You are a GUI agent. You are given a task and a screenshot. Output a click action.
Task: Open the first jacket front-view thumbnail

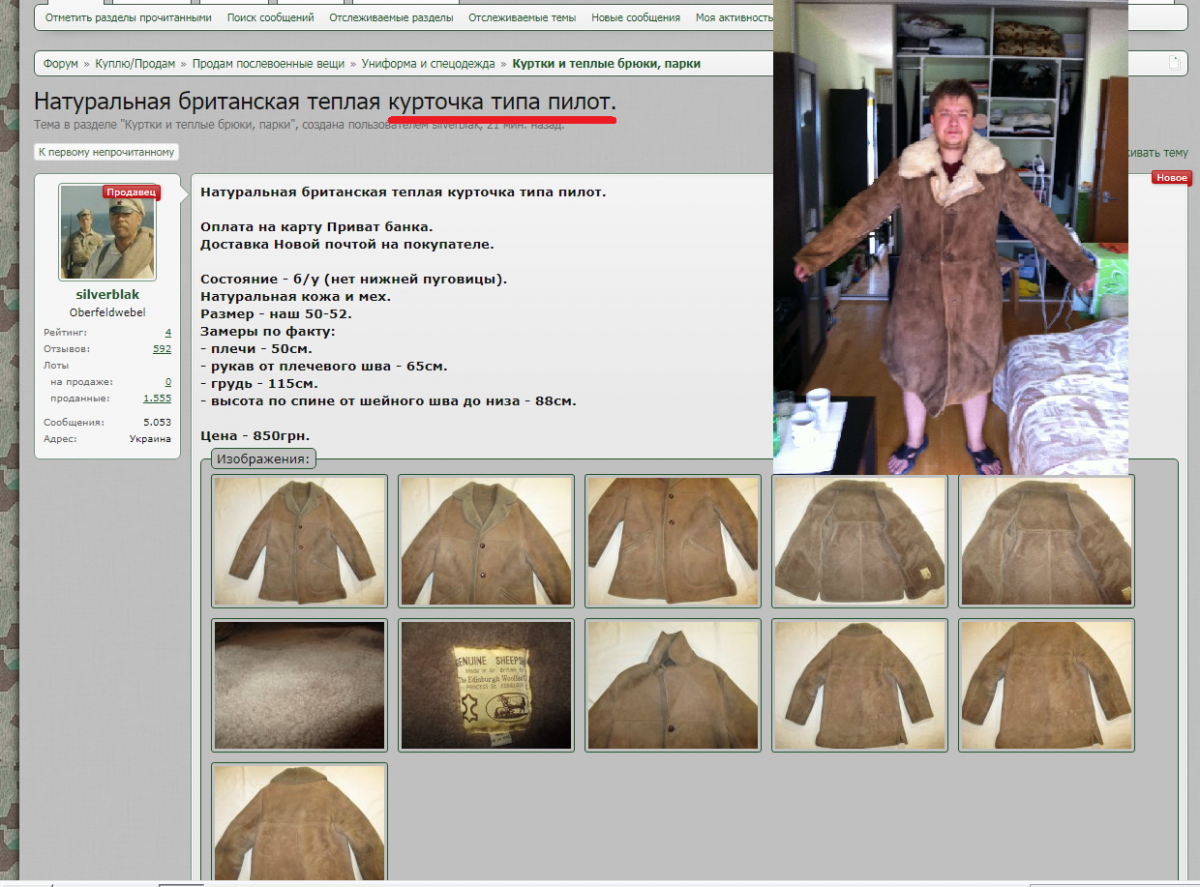pyautogui.click(x=300, y=541)
